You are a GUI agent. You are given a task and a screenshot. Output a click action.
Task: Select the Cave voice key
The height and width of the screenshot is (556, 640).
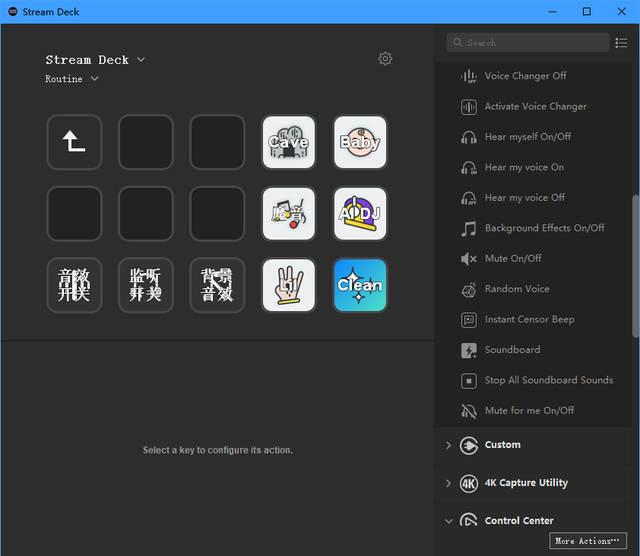(289, 142)
